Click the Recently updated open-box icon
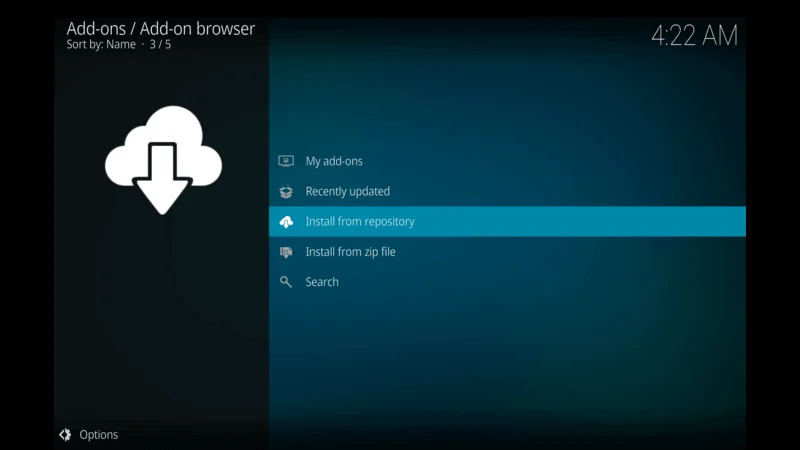 [x=286, y=191]
